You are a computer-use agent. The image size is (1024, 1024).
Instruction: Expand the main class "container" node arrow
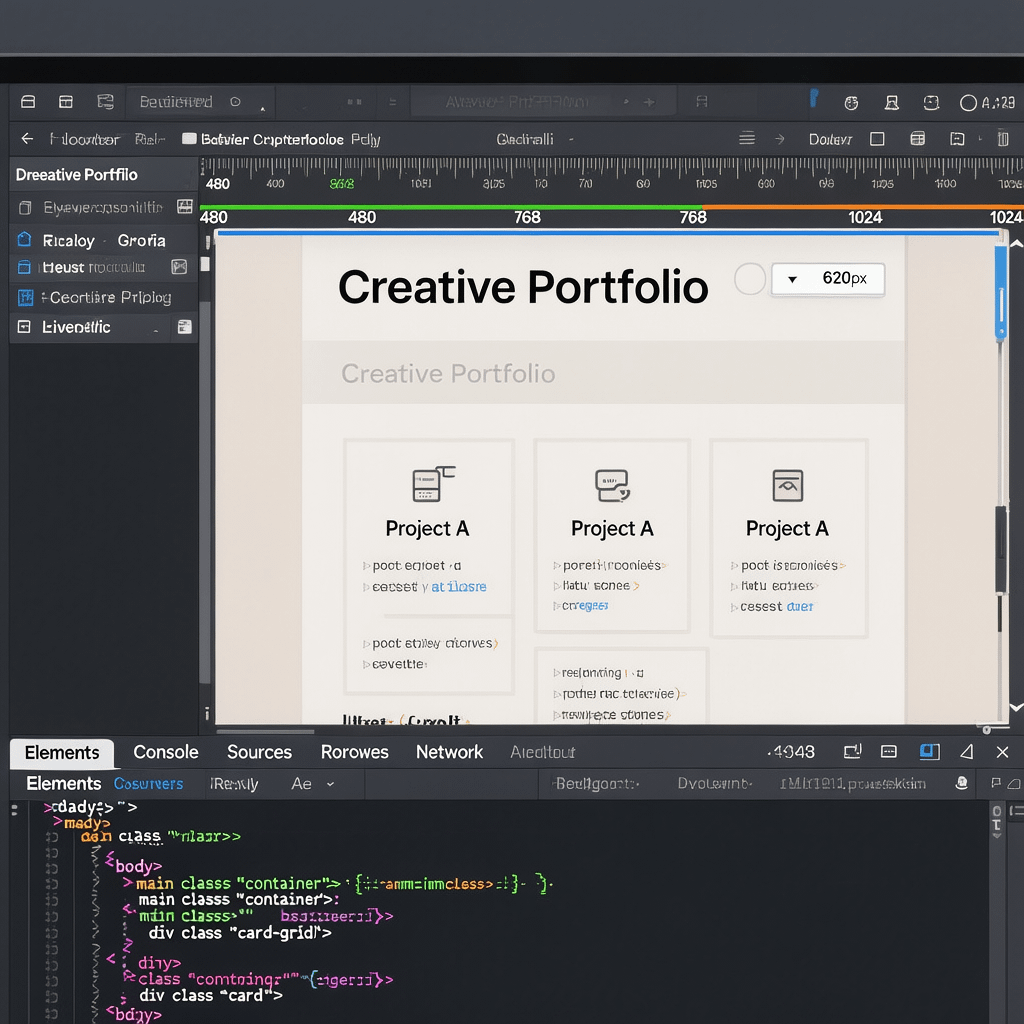pyautogui.click(x=128, y=883)
